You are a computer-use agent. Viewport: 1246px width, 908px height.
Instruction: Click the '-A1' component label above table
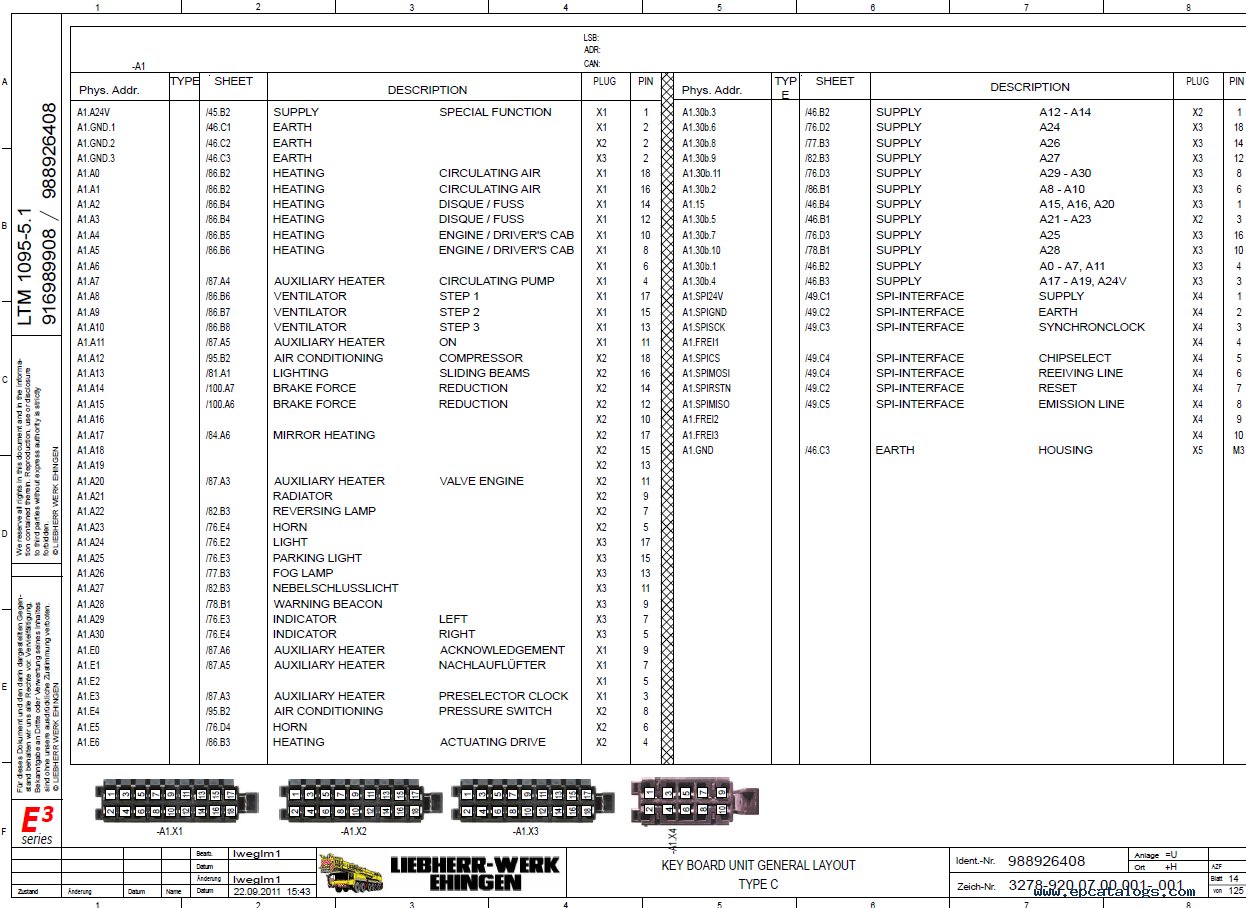[x=139, y=66]
